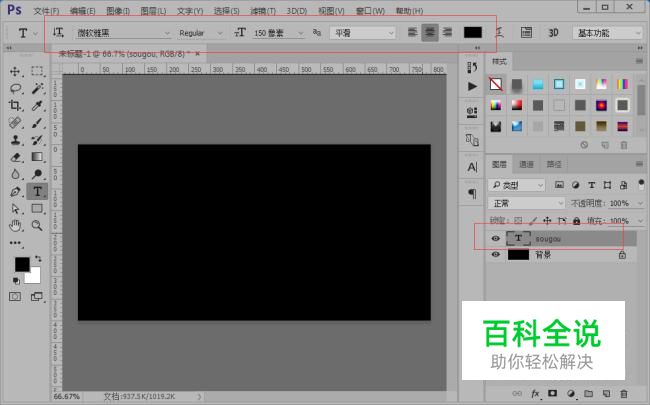
Task: Change the screen mode
Action: pos(37,296)
